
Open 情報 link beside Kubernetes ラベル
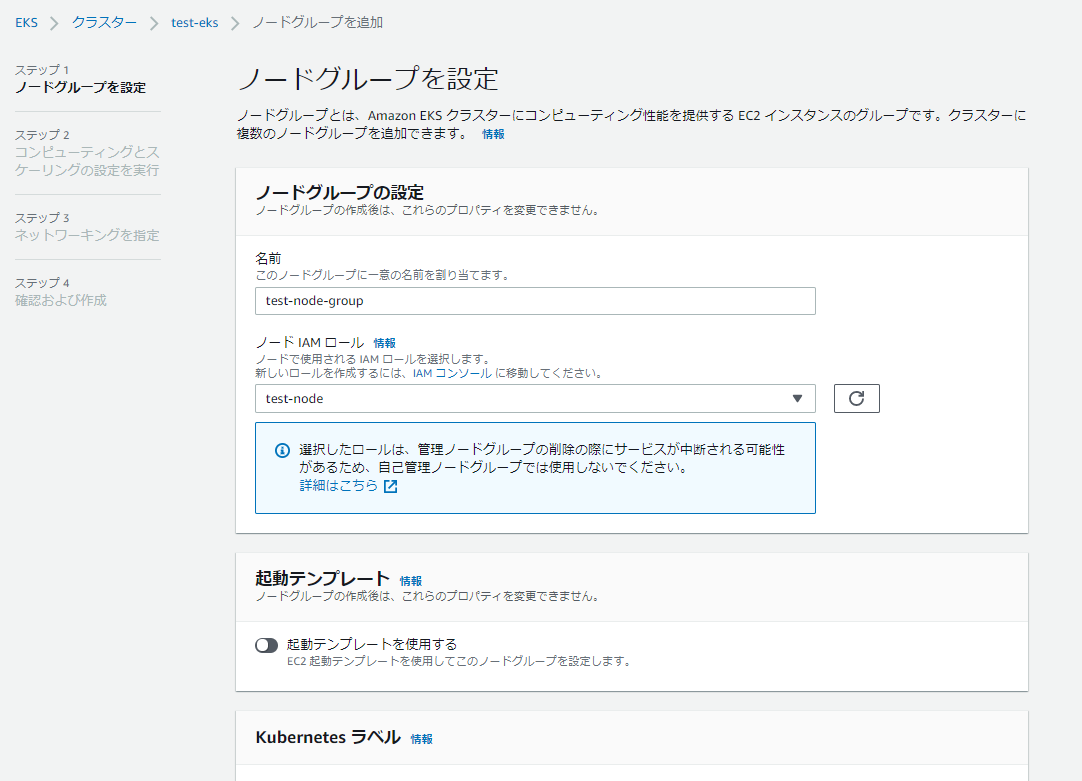pos(422,739)
